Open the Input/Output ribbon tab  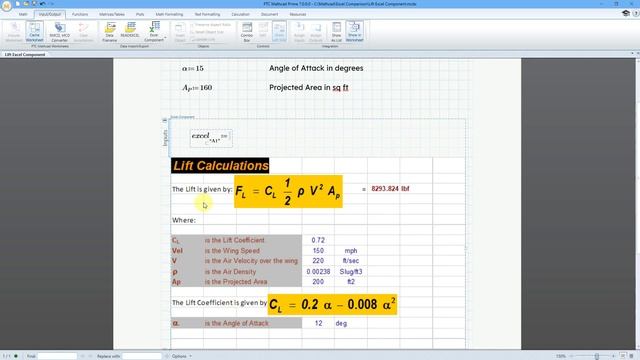[x=50, y=14]
